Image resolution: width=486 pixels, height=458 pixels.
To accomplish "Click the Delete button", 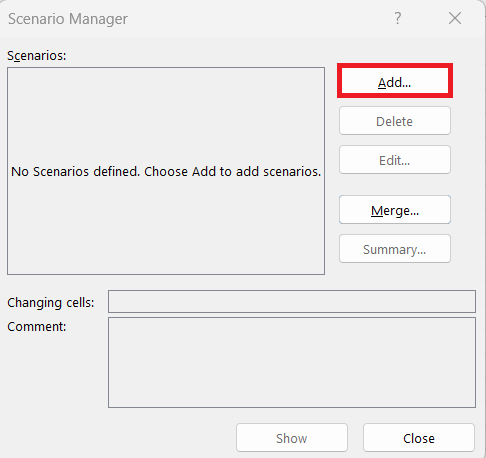I will (395, 121).
